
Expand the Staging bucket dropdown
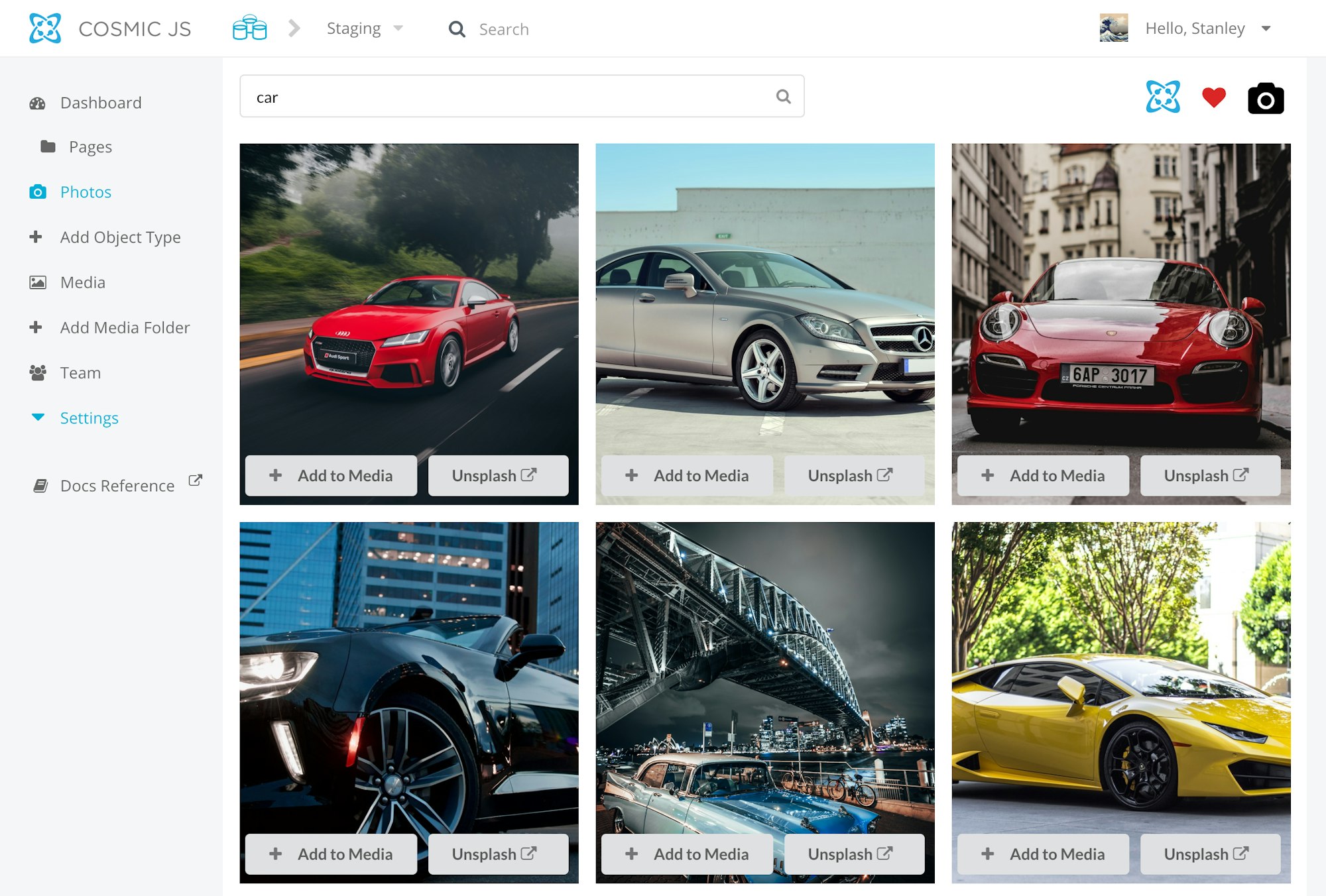tap(365, 28)
